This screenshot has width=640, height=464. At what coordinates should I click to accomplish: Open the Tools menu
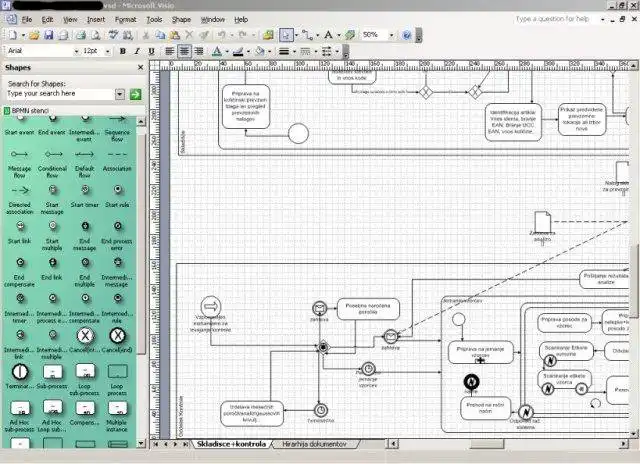pos(154,20)
